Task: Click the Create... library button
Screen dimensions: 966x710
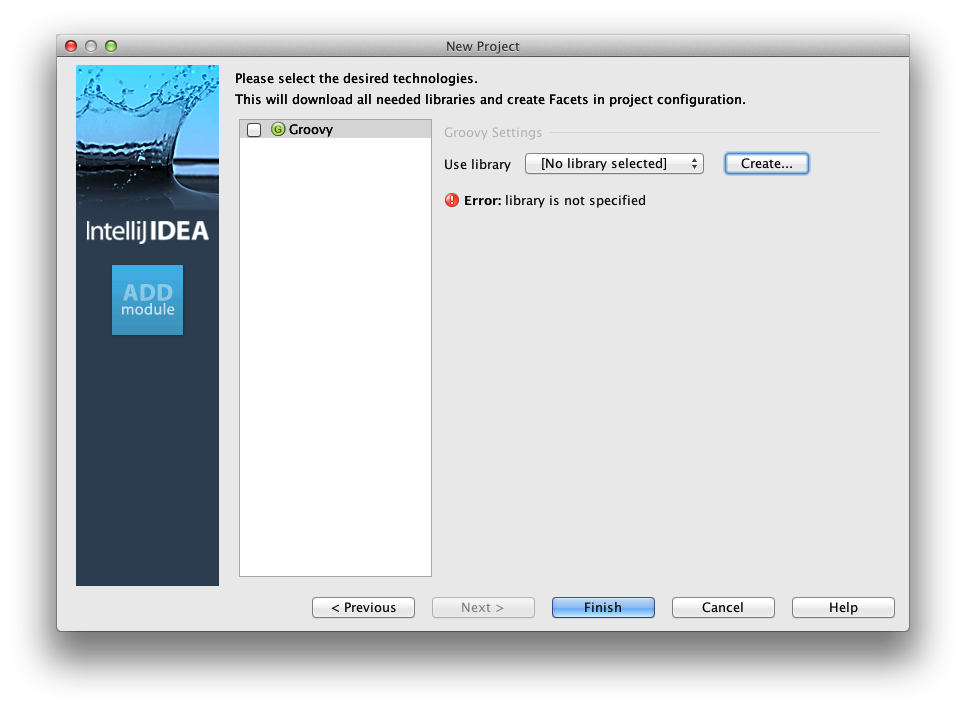Action: (766, 164)
